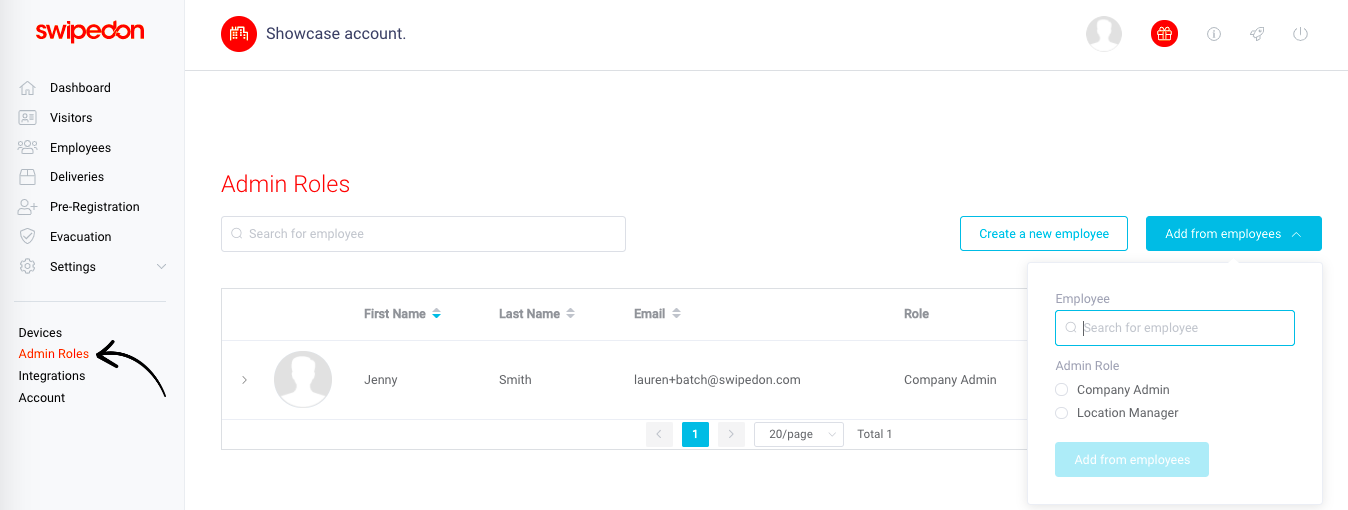The image size is (1348, 510).
Task: Go to previous page of results
Action: 659,434
